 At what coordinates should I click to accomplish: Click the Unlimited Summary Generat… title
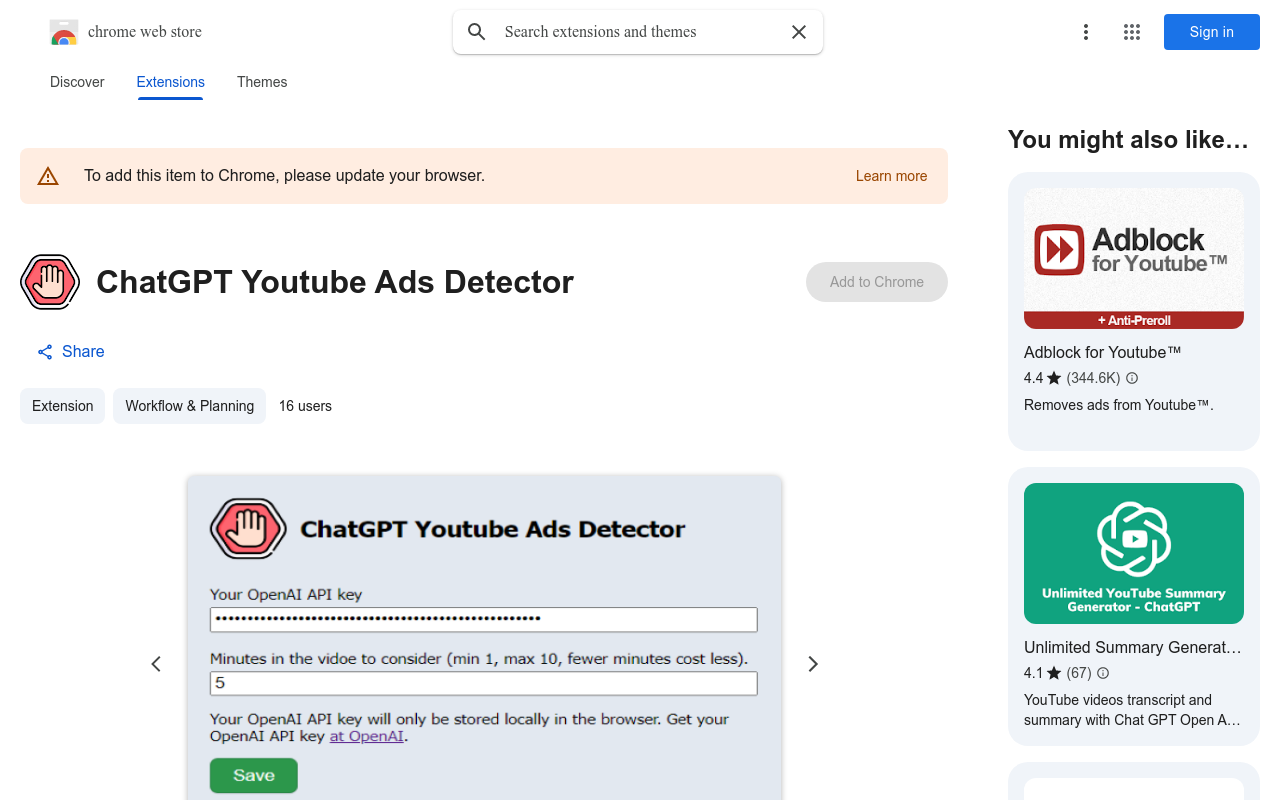1133,647
